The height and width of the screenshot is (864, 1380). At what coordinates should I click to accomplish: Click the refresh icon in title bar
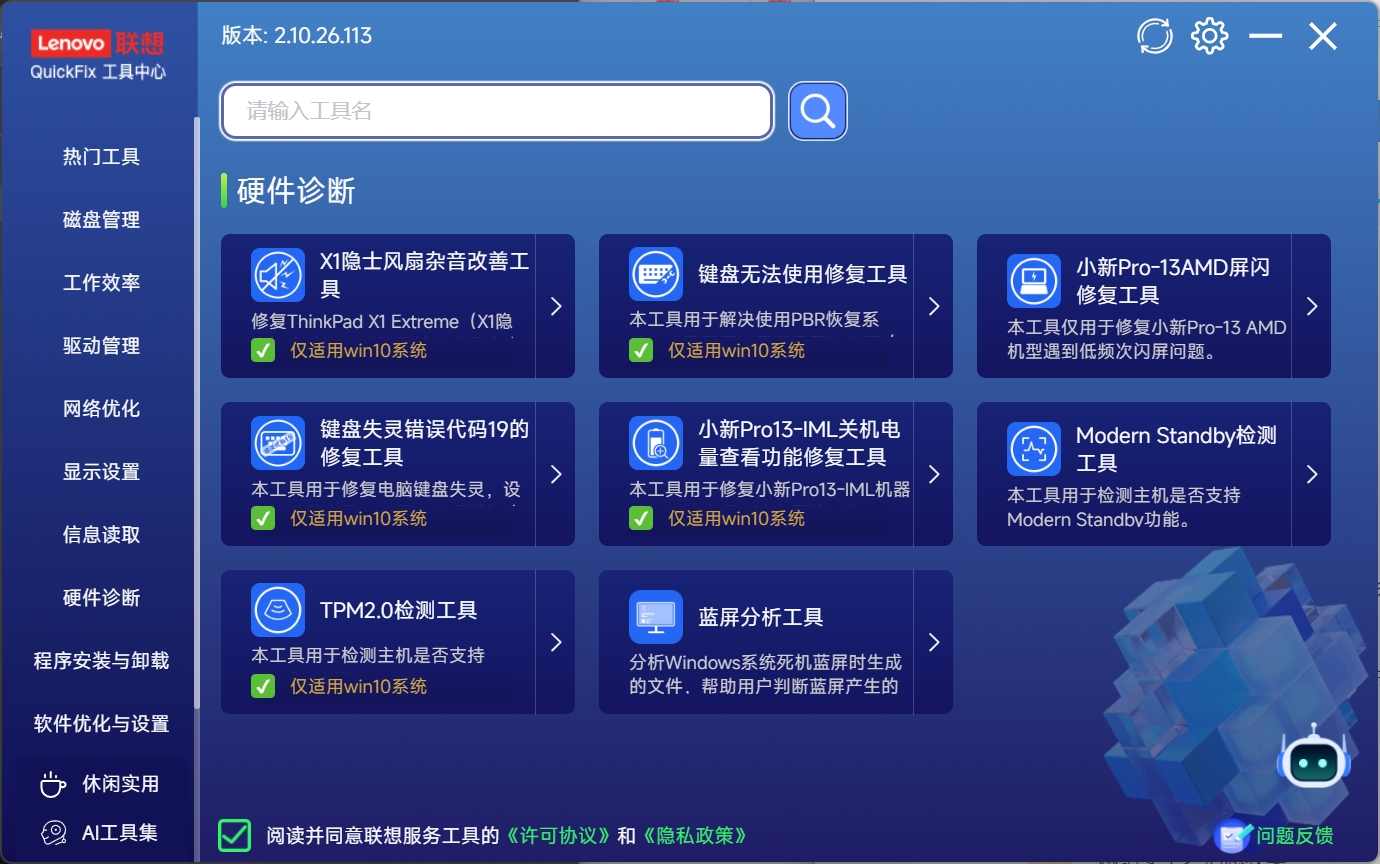(x=1154, y=35)
